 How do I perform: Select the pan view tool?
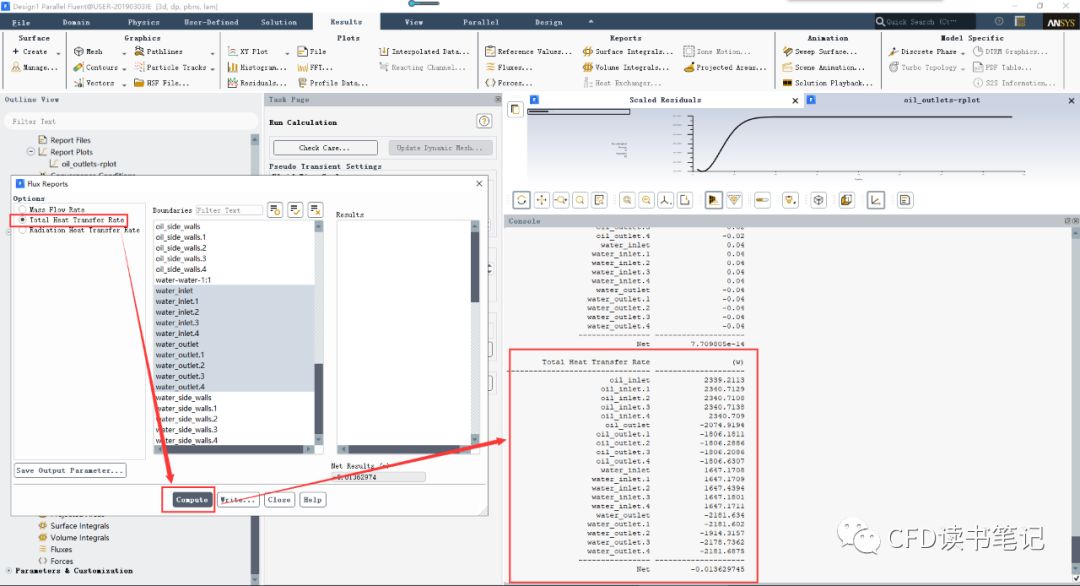click(541, 200)
